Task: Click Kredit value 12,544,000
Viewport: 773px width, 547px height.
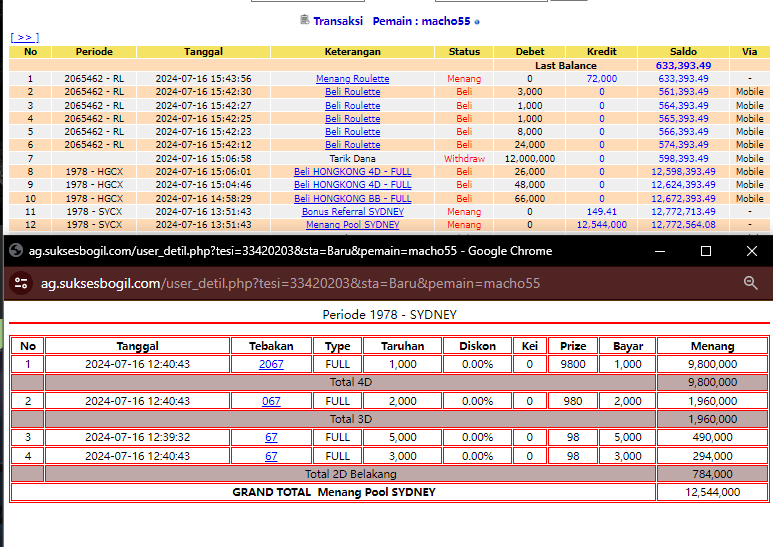Action: (601, 225)
